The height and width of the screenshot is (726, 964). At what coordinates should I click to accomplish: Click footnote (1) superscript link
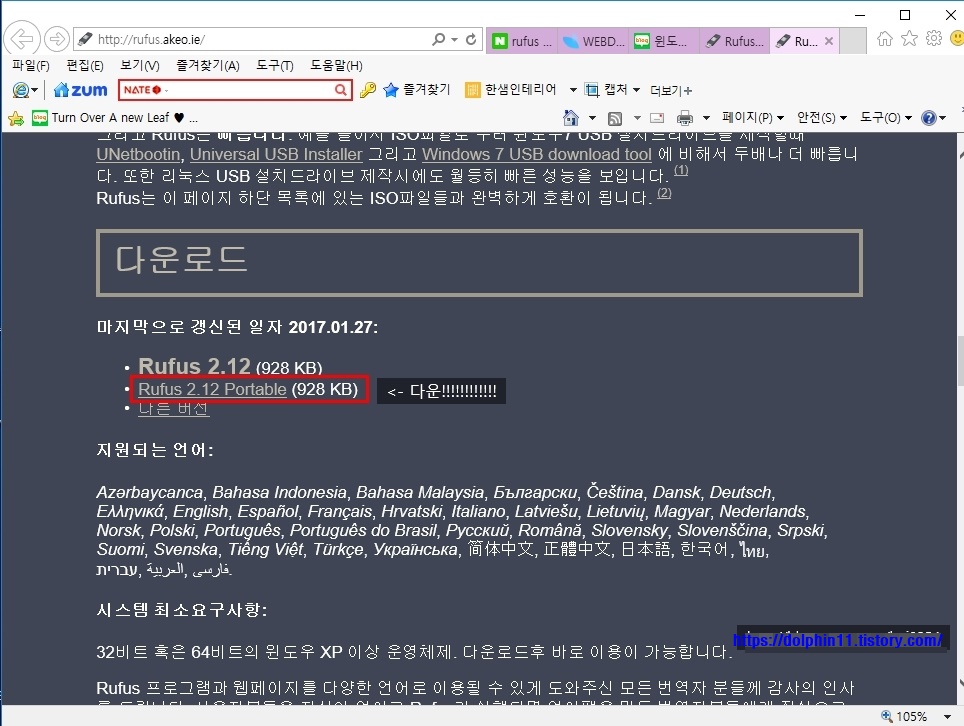coord(681,170)
